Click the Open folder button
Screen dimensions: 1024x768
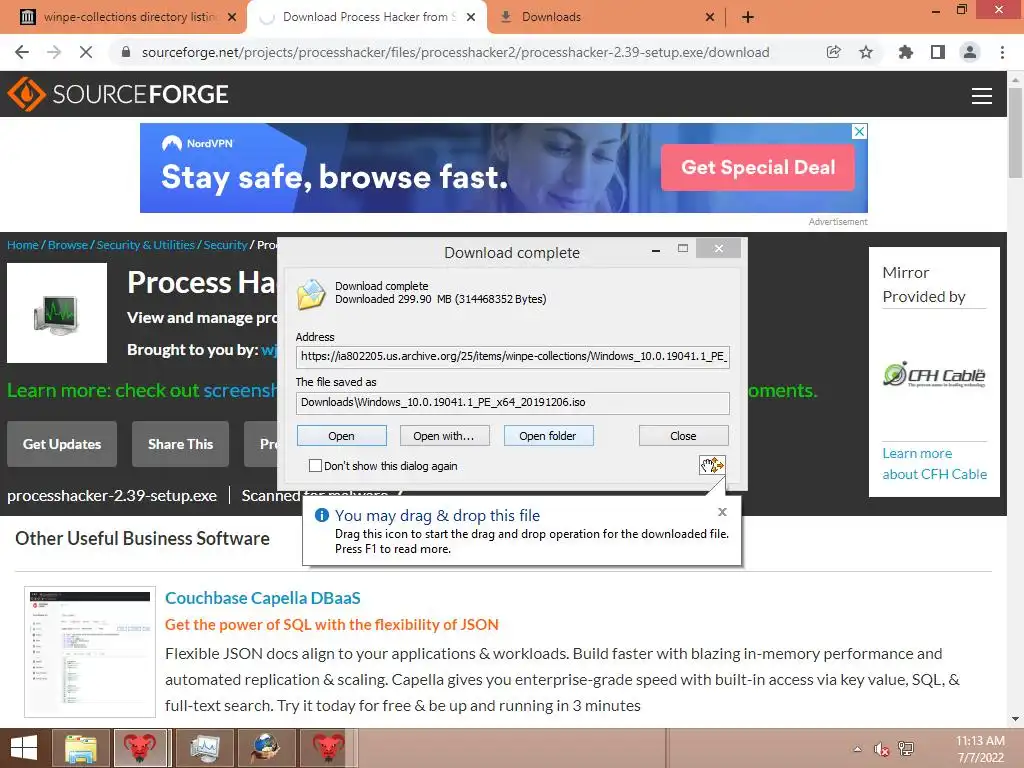tap(548, 436)
